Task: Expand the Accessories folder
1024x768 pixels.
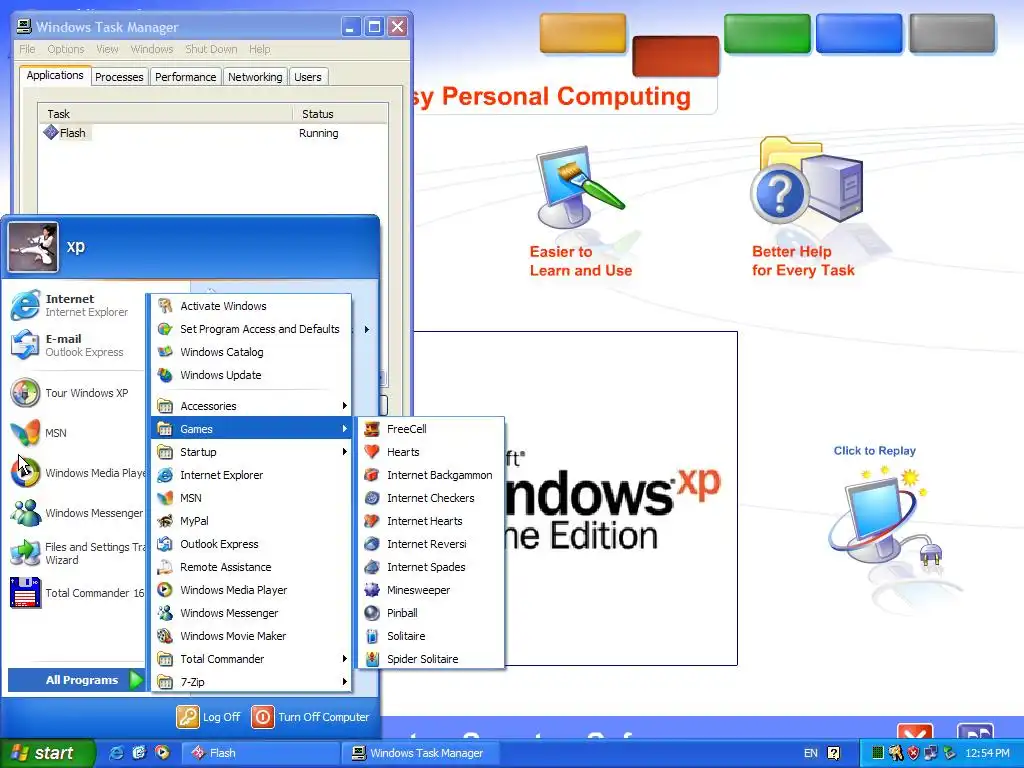Action: (251, 406)
